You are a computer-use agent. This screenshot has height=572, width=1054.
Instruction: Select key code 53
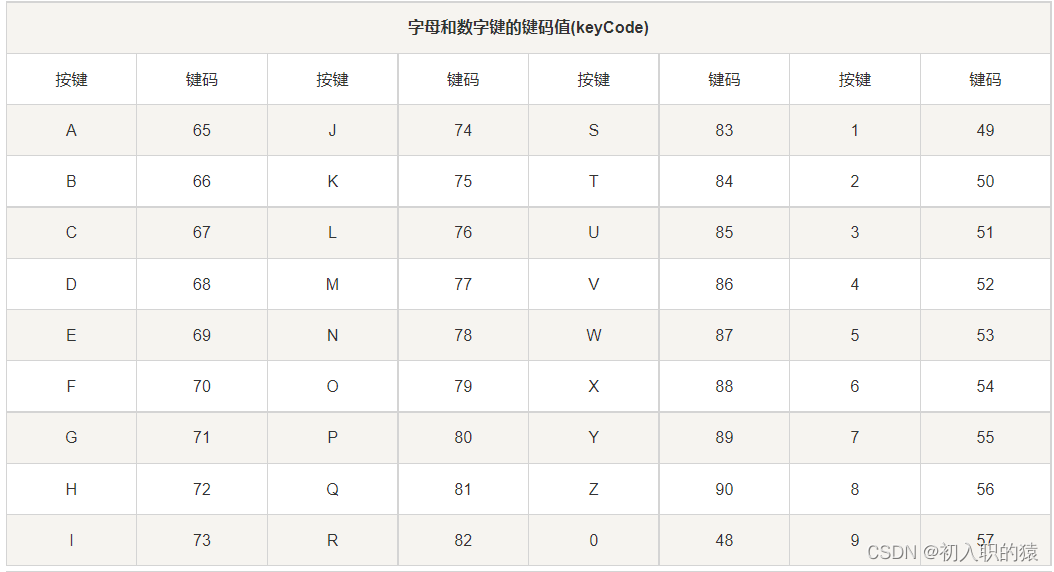(x=985, y=335)
